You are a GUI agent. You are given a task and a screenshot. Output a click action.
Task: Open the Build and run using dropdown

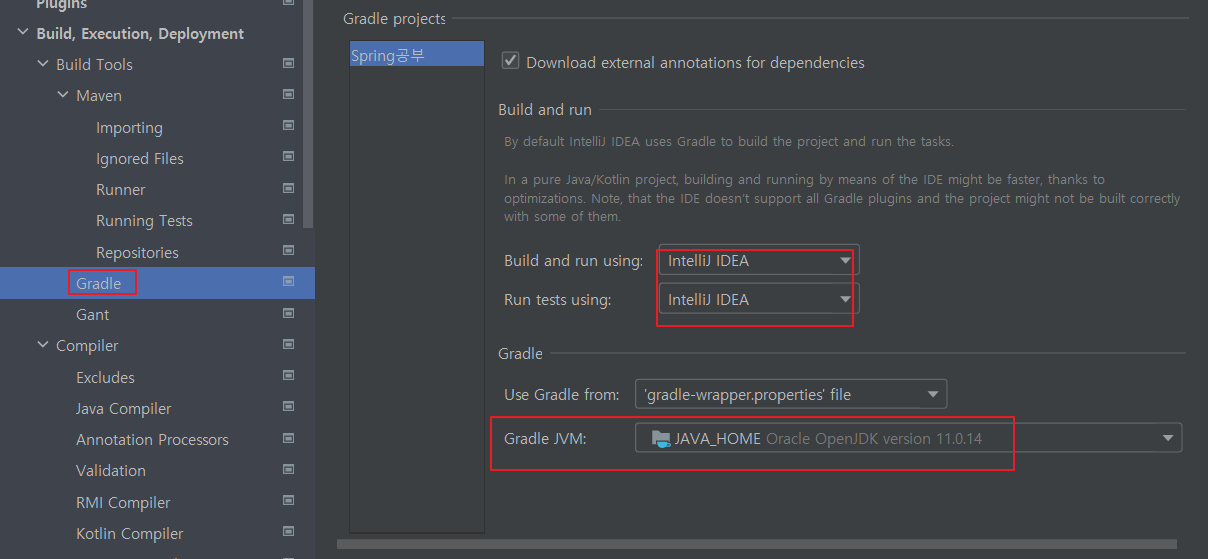[758, 260]
